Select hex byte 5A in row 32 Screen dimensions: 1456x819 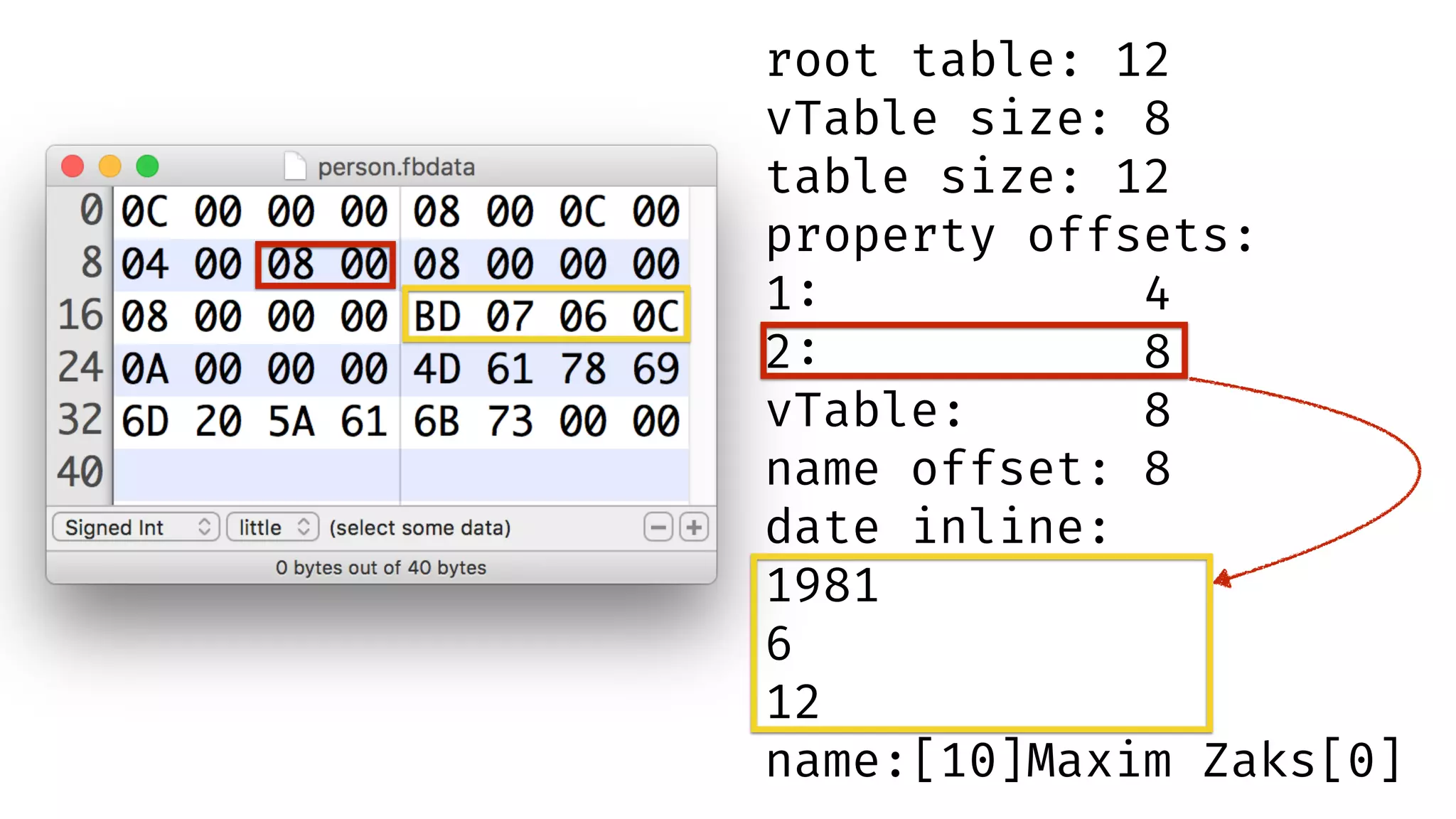291,421
